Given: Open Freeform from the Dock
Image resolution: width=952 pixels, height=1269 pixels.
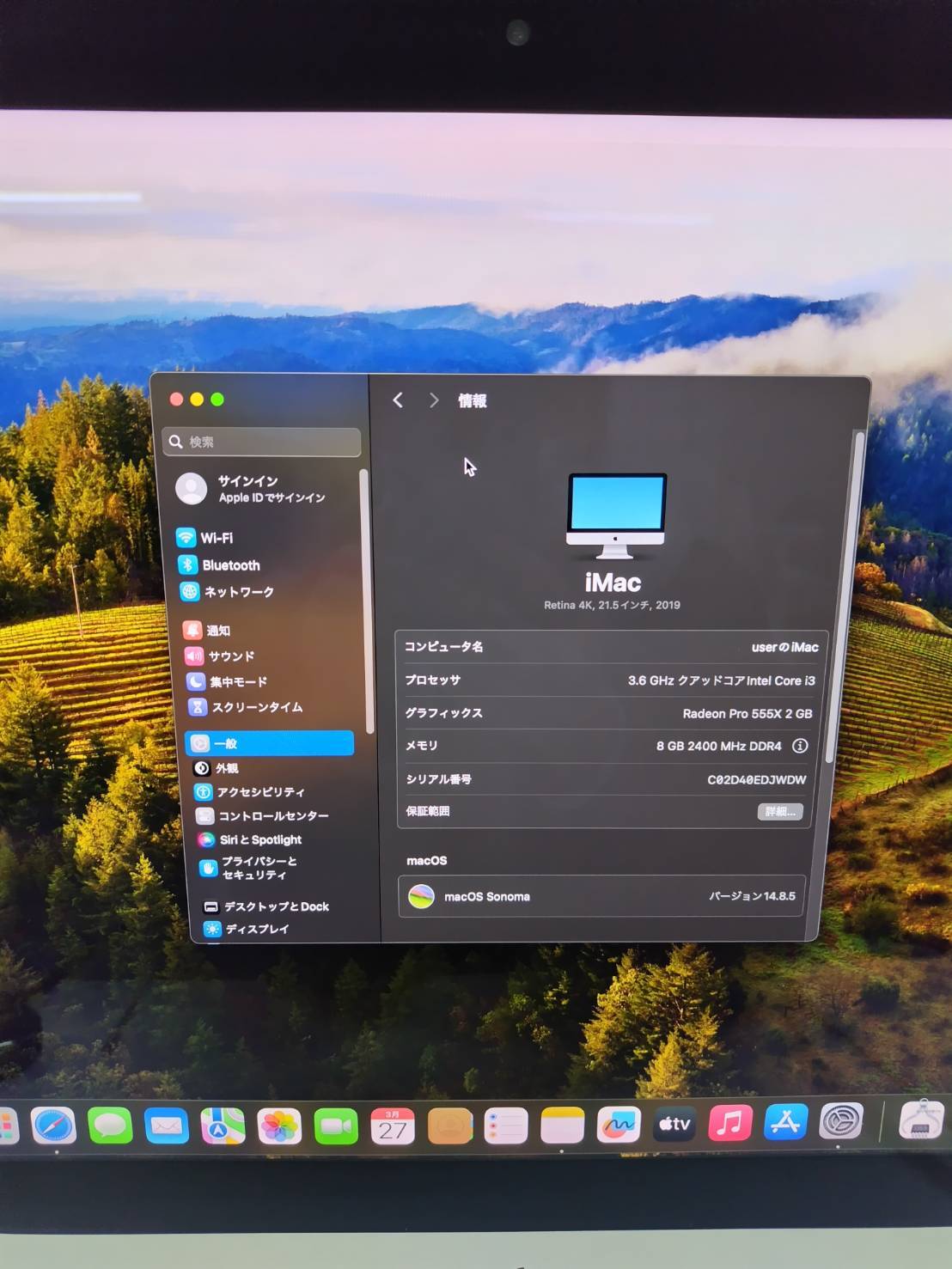Looking at the screenshot, I should coord(619,1126).
